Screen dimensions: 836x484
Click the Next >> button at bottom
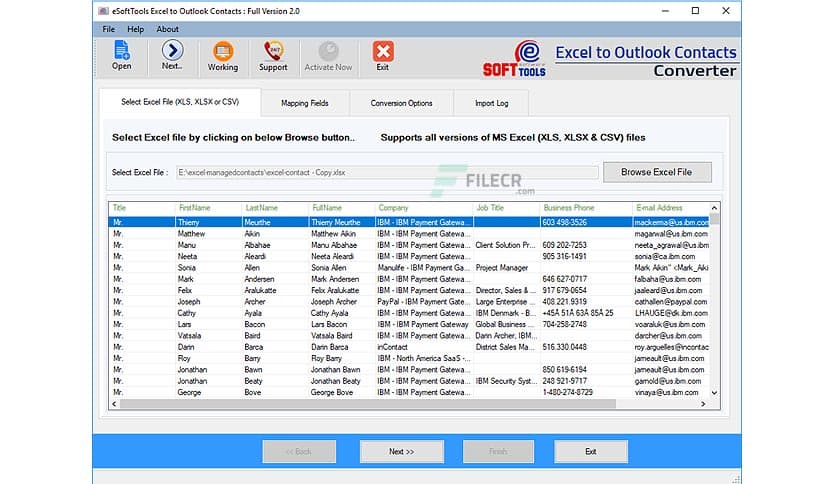click(401, 451)
